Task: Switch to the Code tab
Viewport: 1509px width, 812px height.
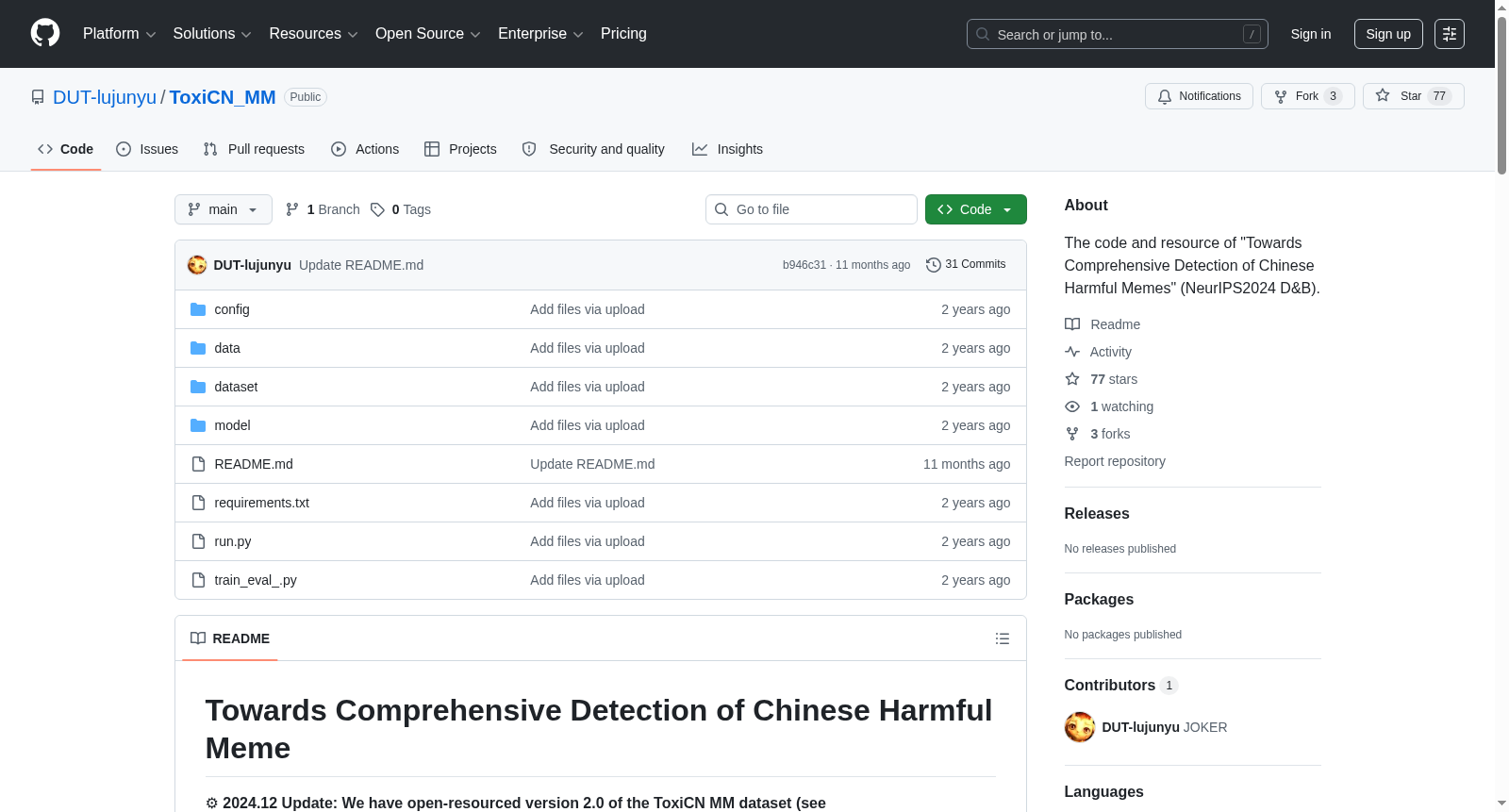Action: [x=66, y=149]
